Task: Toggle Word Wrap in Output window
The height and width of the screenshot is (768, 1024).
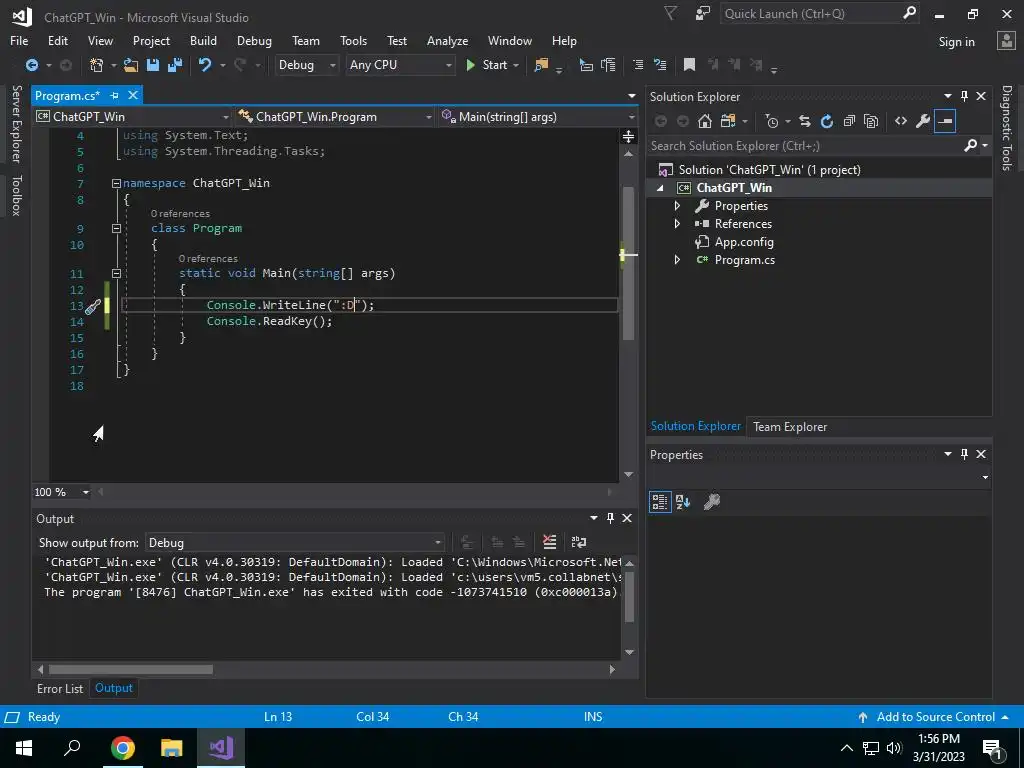Action: point(579,541)
